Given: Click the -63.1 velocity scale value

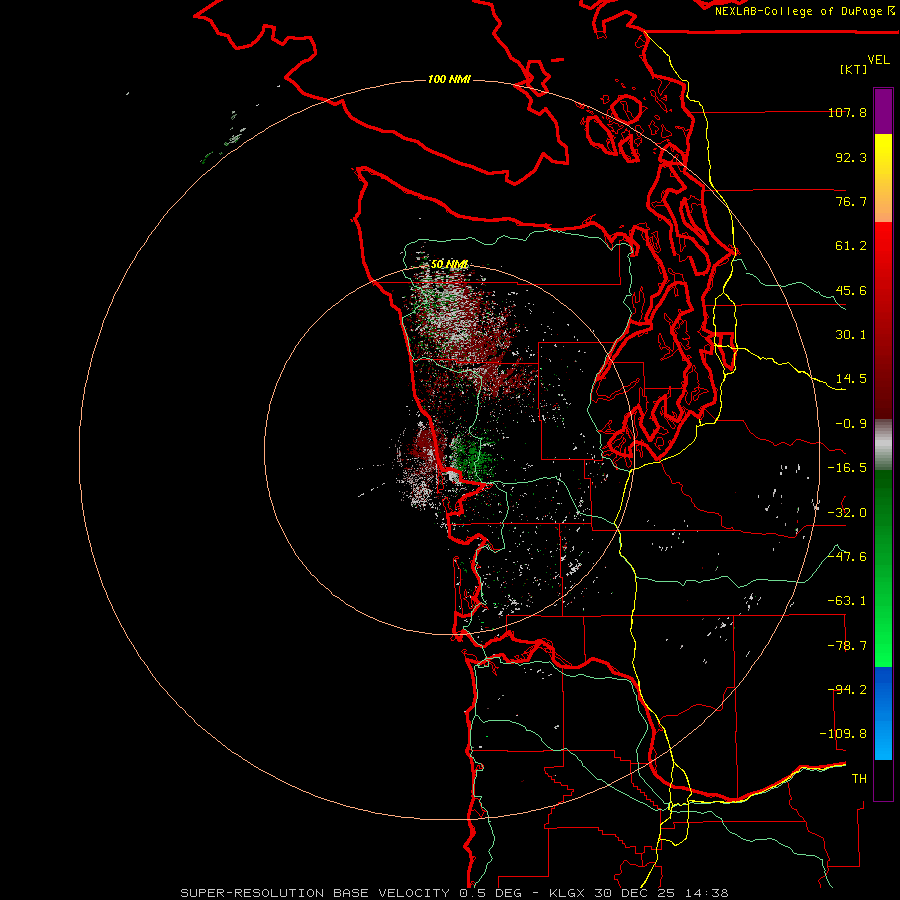Looking at the screenshot, I should 847,601.
